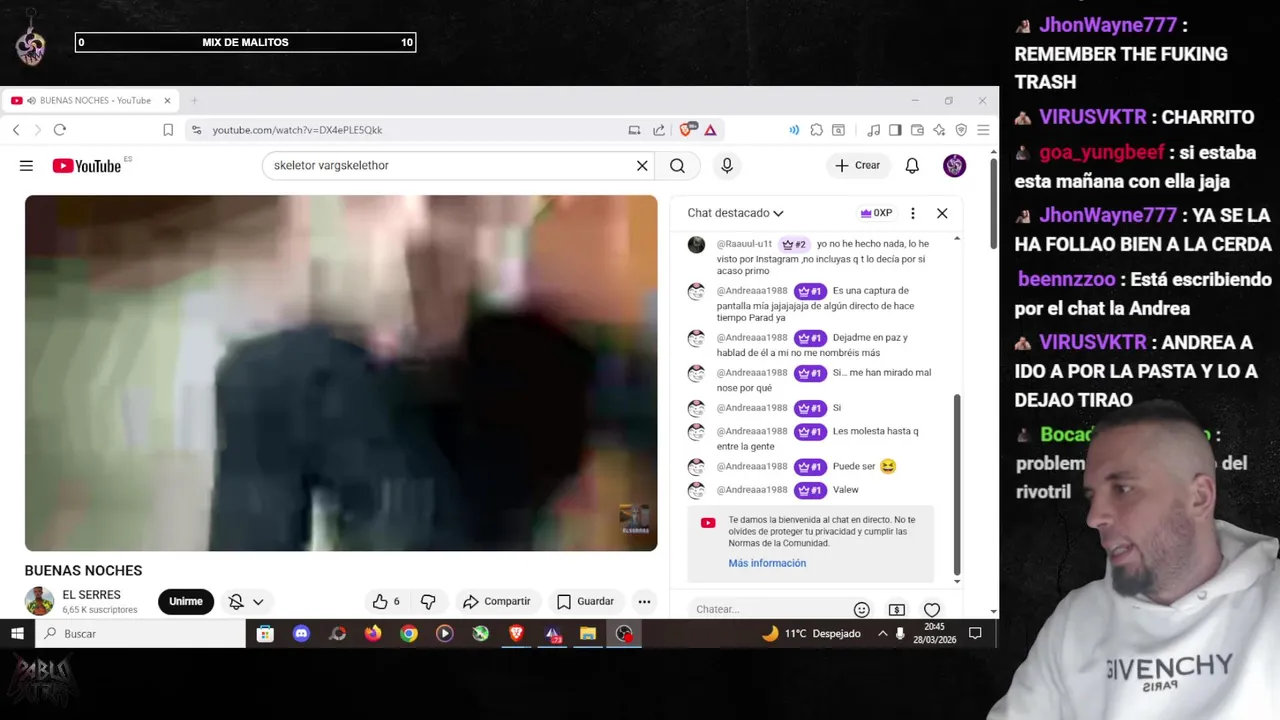Click chat scroll-down arrow
Viewport: 1280px width, 720px height.
[x=957, y=581]
